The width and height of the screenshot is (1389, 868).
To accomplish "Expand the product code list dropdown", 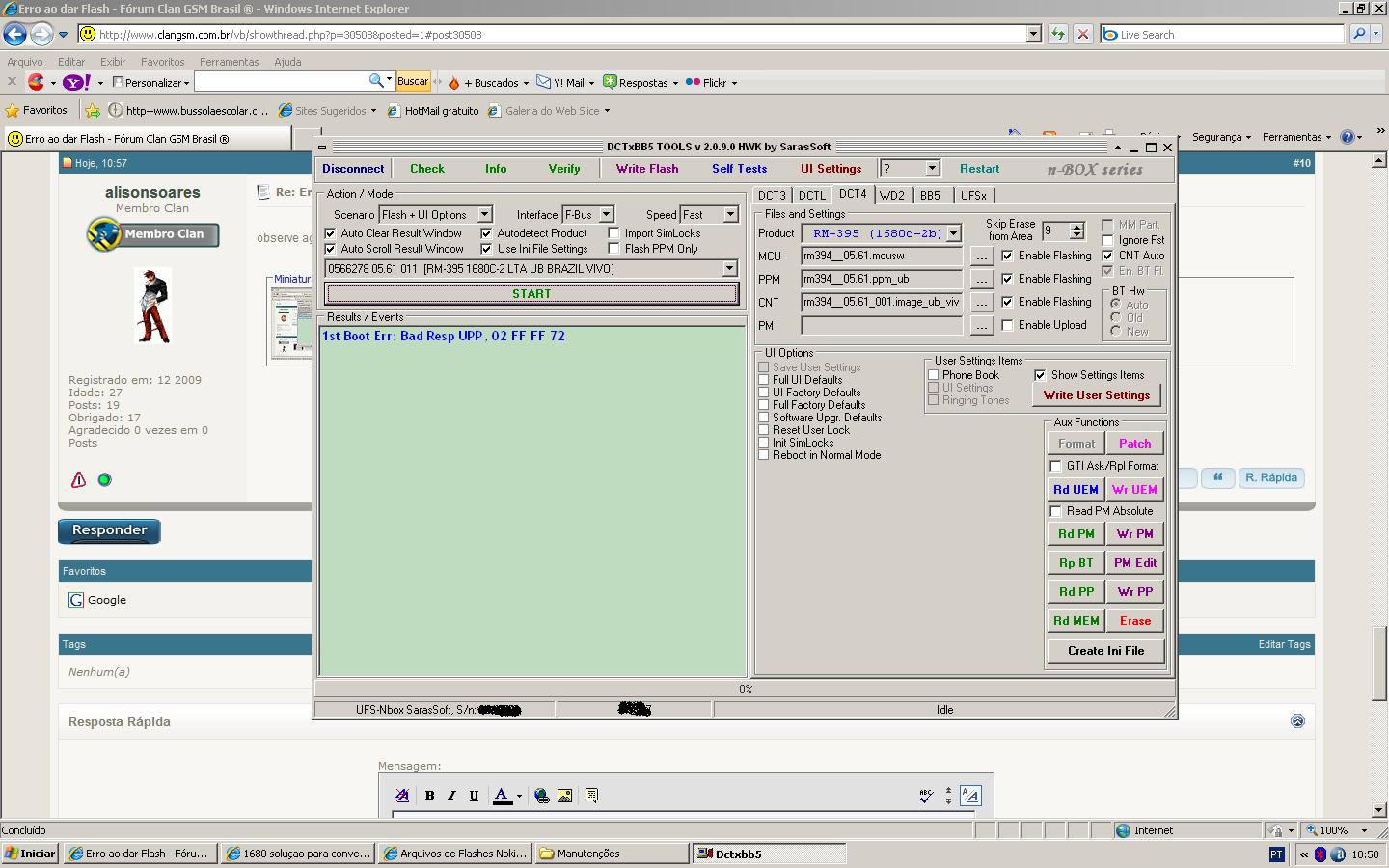I will point(729,269).
